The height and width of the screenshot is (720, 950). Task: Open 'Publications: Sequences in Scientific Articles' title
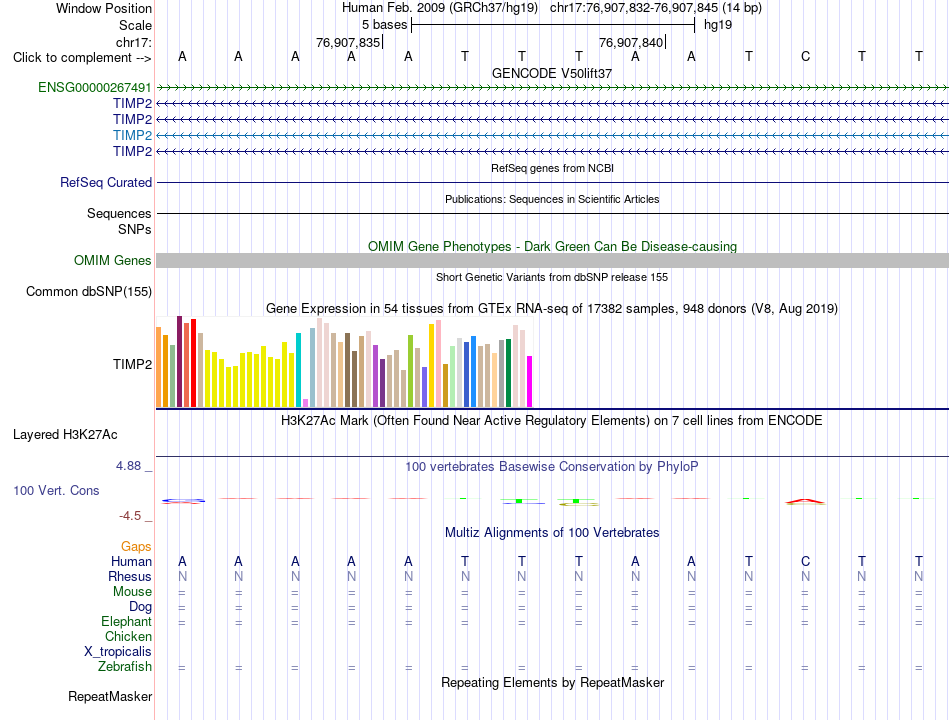[x=552, y=199]
